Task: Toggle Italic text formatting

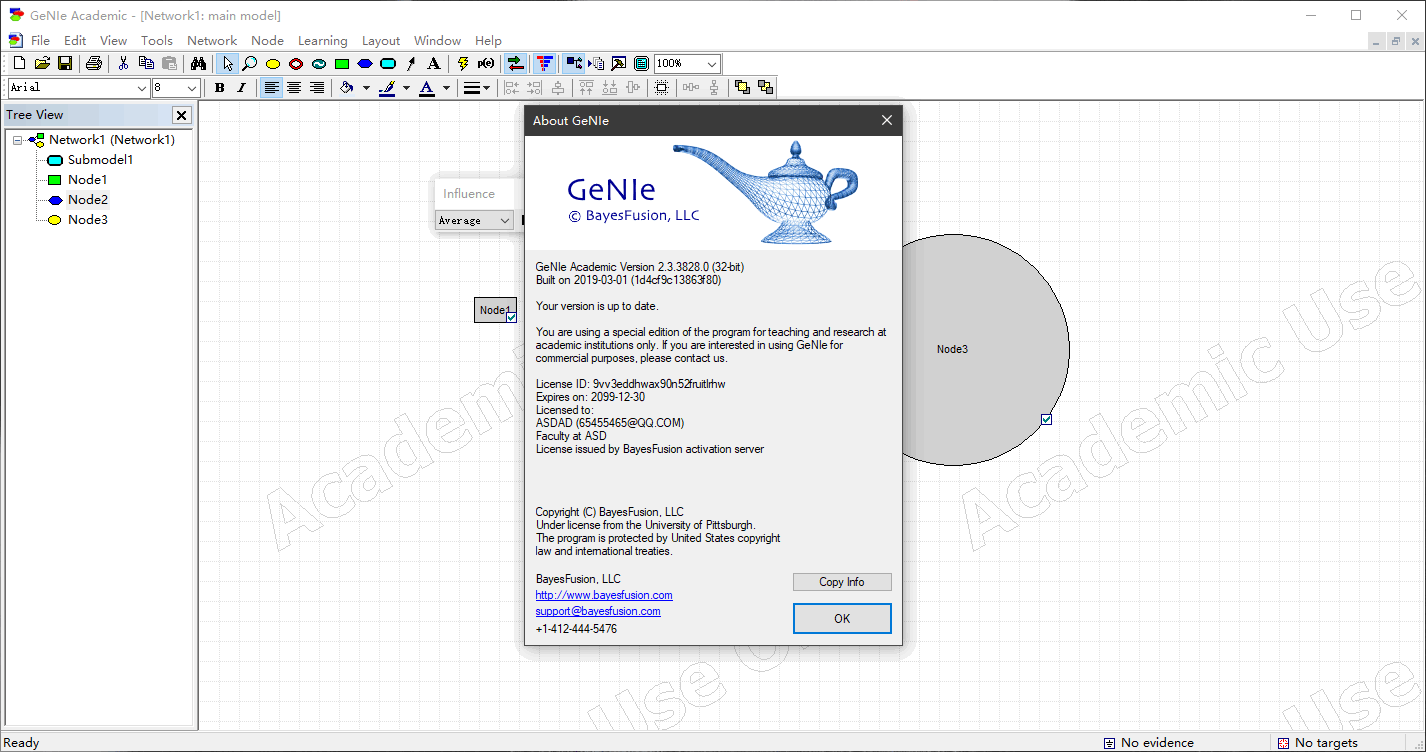Action: [x=241, y=88]
